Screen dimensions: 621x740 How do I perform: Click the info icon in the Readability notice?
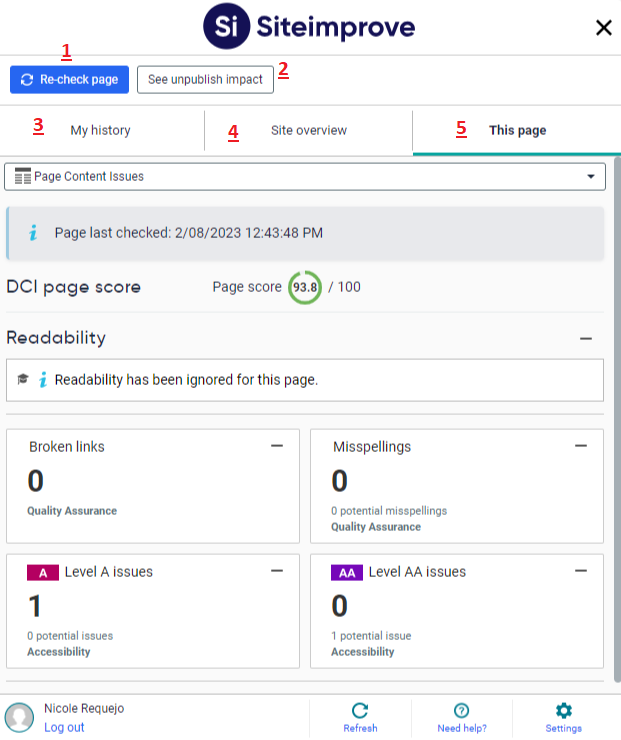(43, 379)
